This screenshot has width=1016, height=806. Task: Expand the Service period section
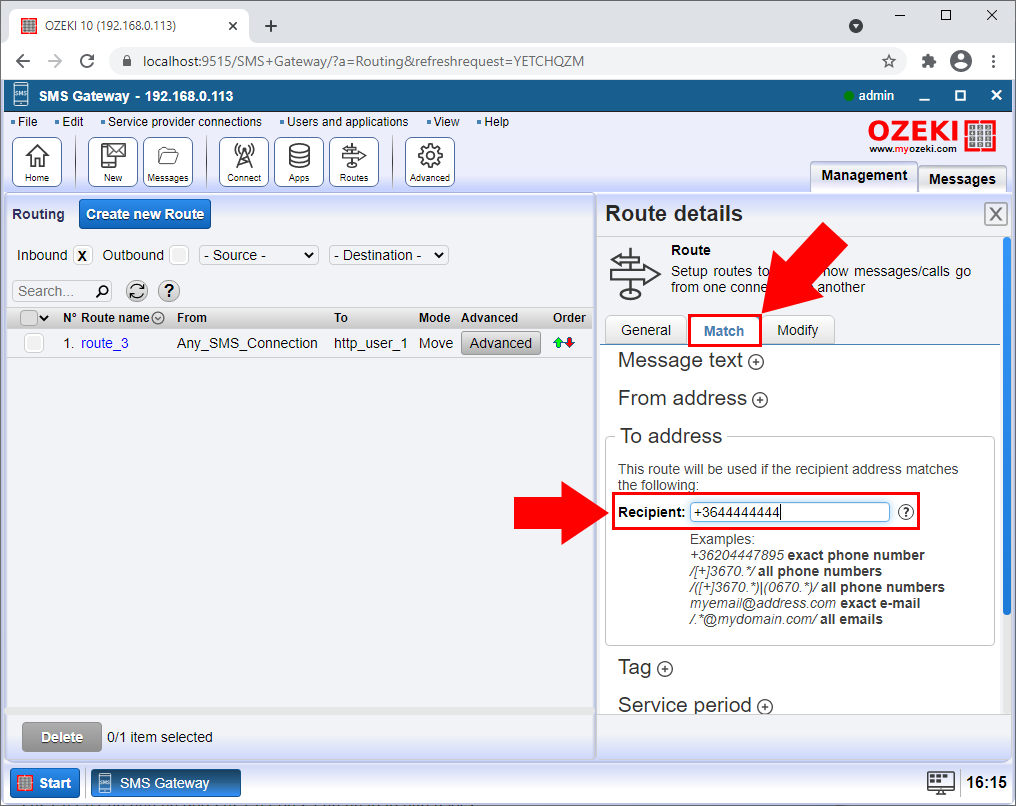[x=765, y=706]
